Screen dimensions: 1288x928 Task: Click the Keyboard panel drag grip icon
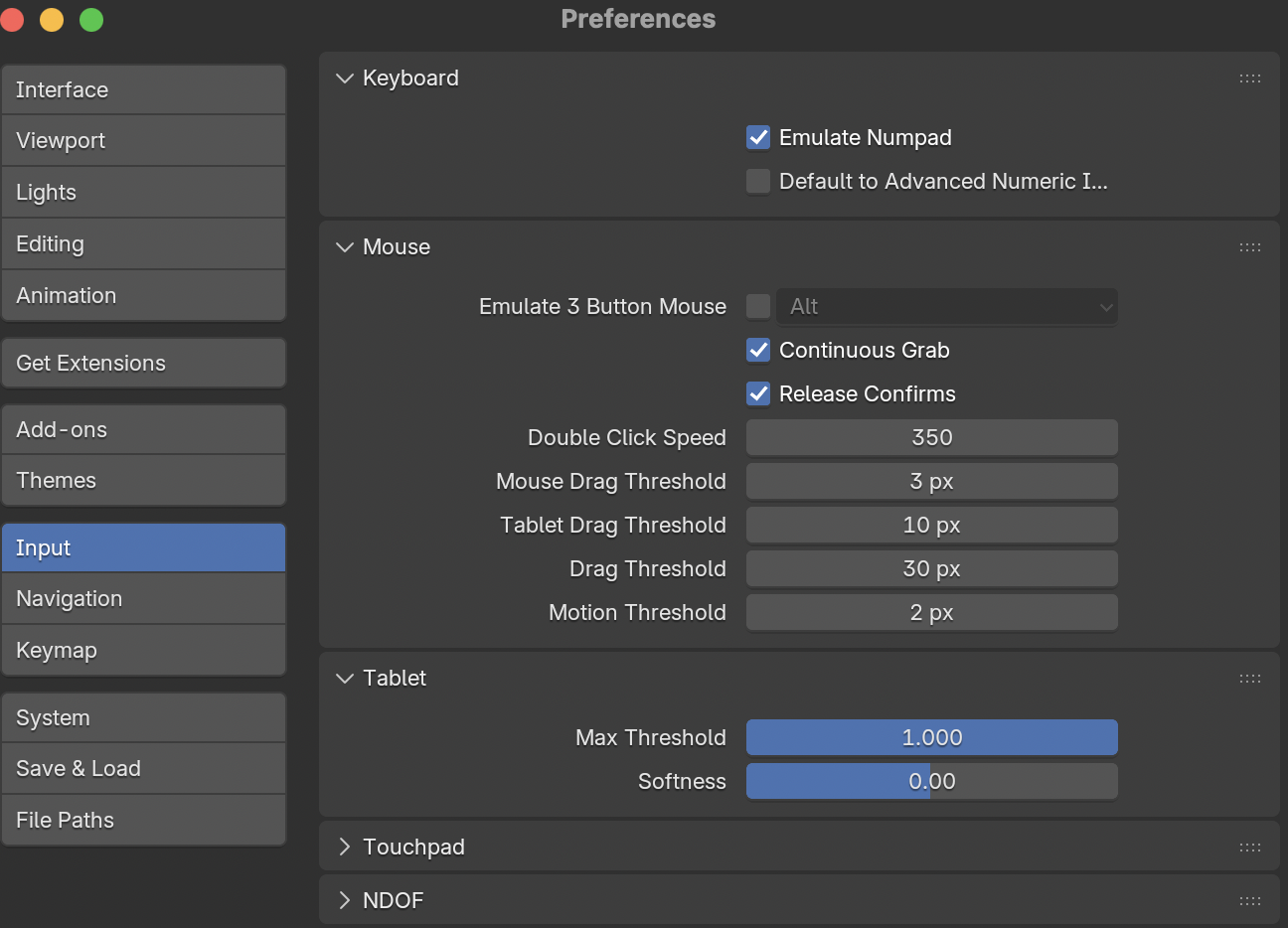1249,78
